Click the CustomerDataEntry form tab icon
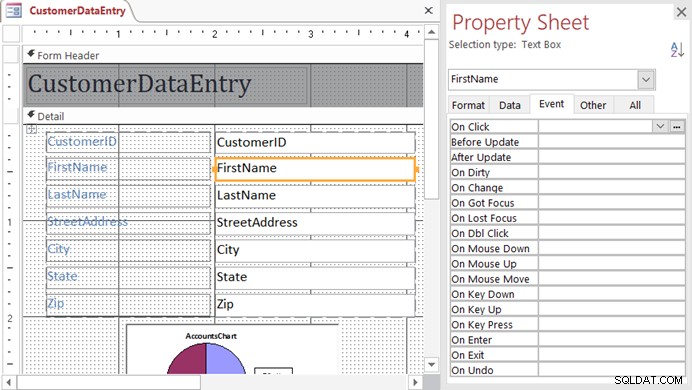Image resolution: width=692 pixels, height=390 pixels. (13, 10)
